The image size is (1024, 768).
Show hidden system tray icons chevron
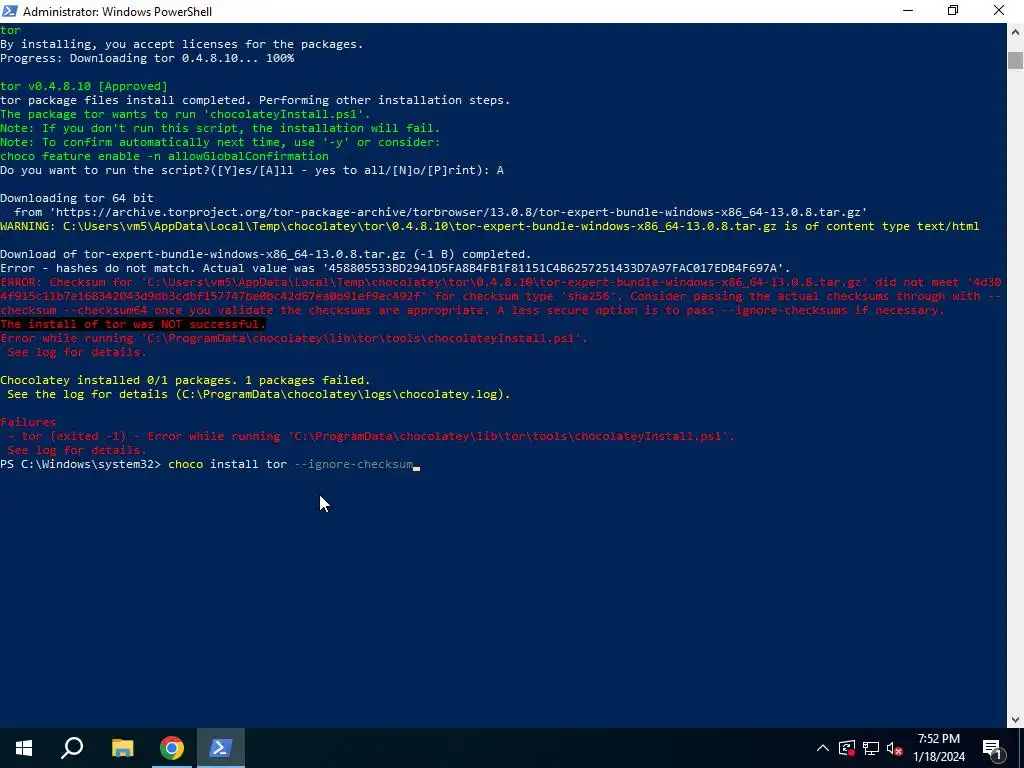coord(823,748)
